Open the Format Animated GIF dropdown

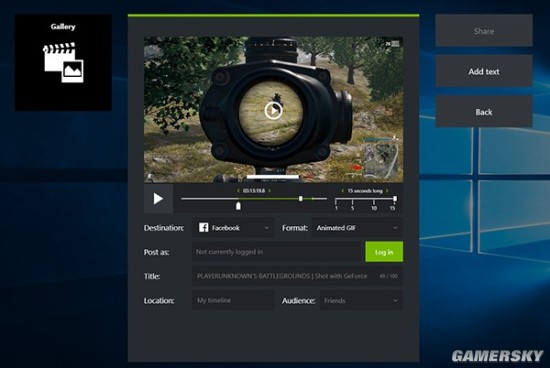coord(357,228)
